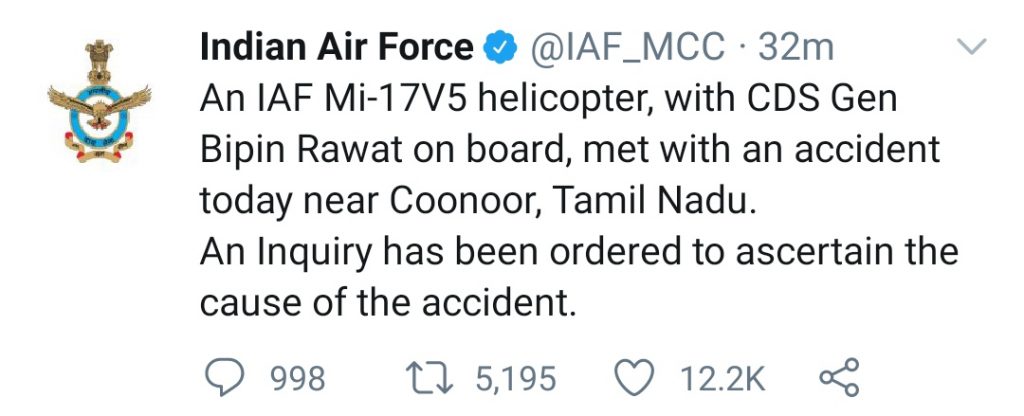View the 5,195 retweets count
The image size is (1024, 416).
point(515,379)
